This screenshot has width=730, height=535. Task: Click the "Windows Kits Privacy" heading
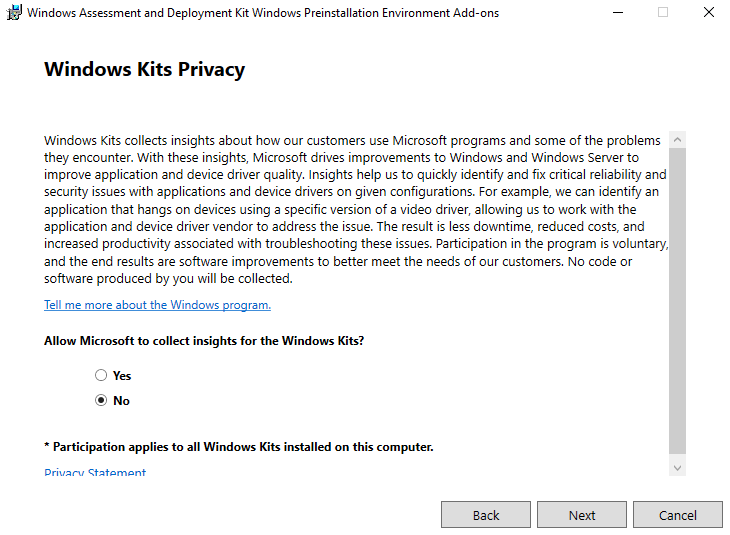[x=145, y=70]
